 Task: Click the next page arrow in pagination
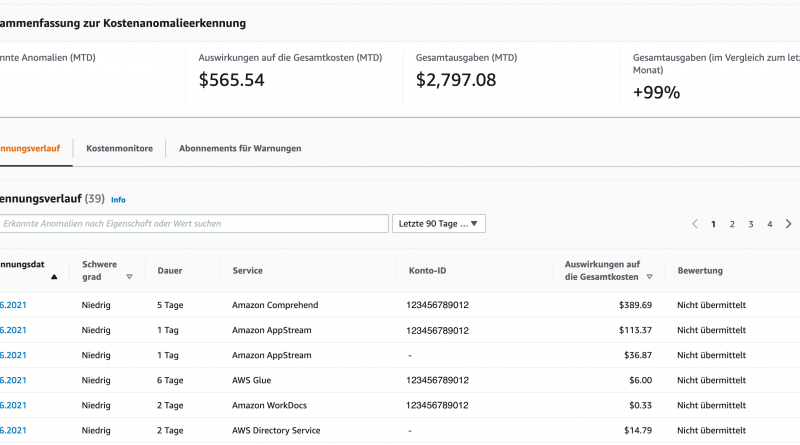(x=789, y=224)
